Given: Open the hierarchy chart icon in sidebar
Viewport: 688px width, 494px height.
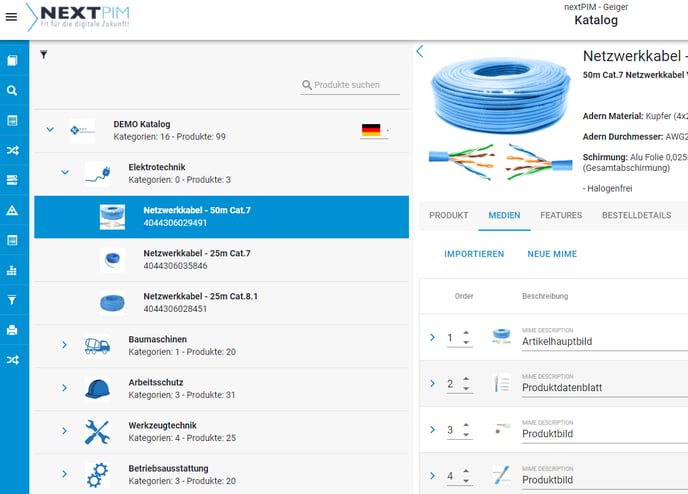Looking at the screenshot, I should click(12, 270).
